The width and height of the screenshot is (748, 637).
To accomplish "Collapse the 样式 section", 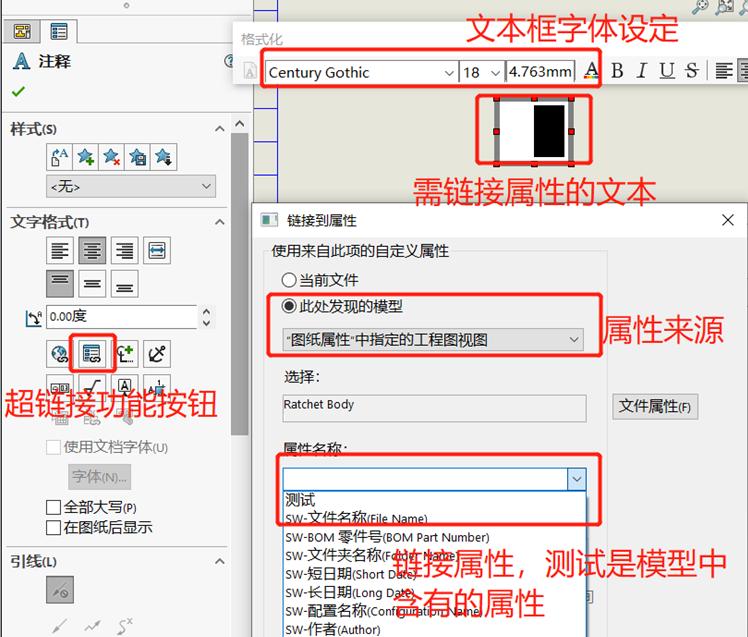I will tap(219, 129).
